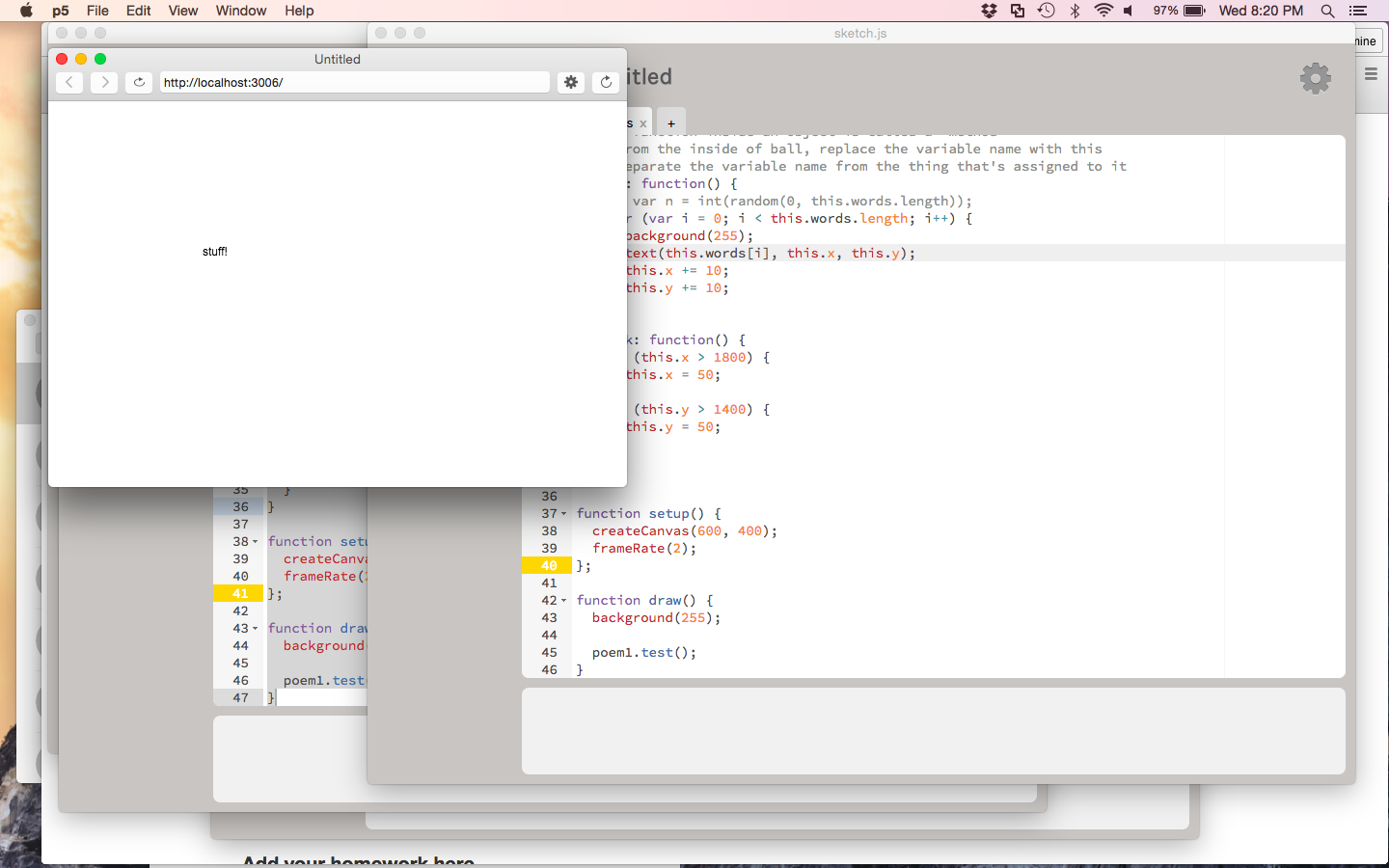Fold the function at line 38 in the back editor
The height and width of the screenshot is (868, 1389).
click(256, 542)
